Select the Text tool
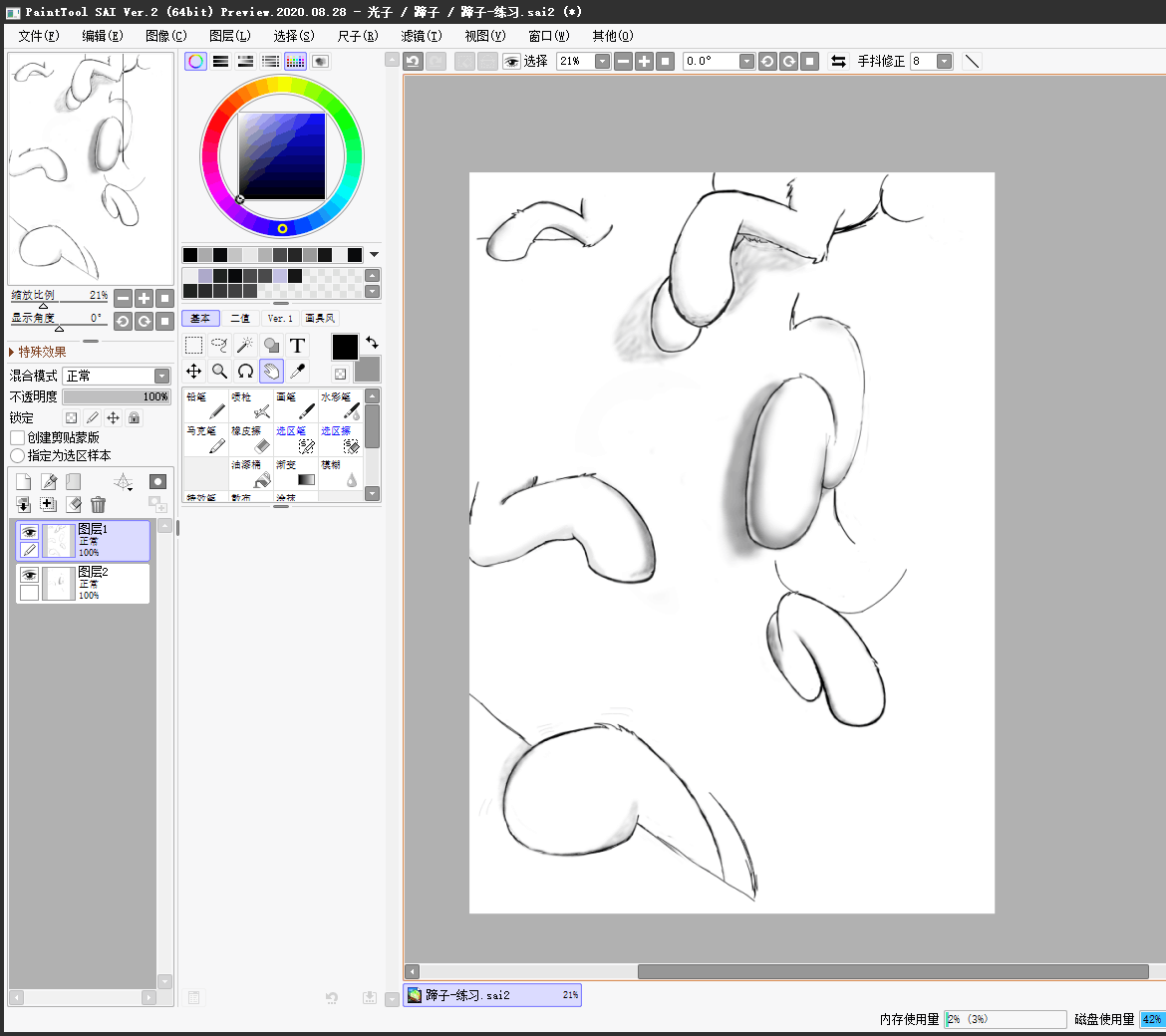1166x1036 pixels. [297, 346]
